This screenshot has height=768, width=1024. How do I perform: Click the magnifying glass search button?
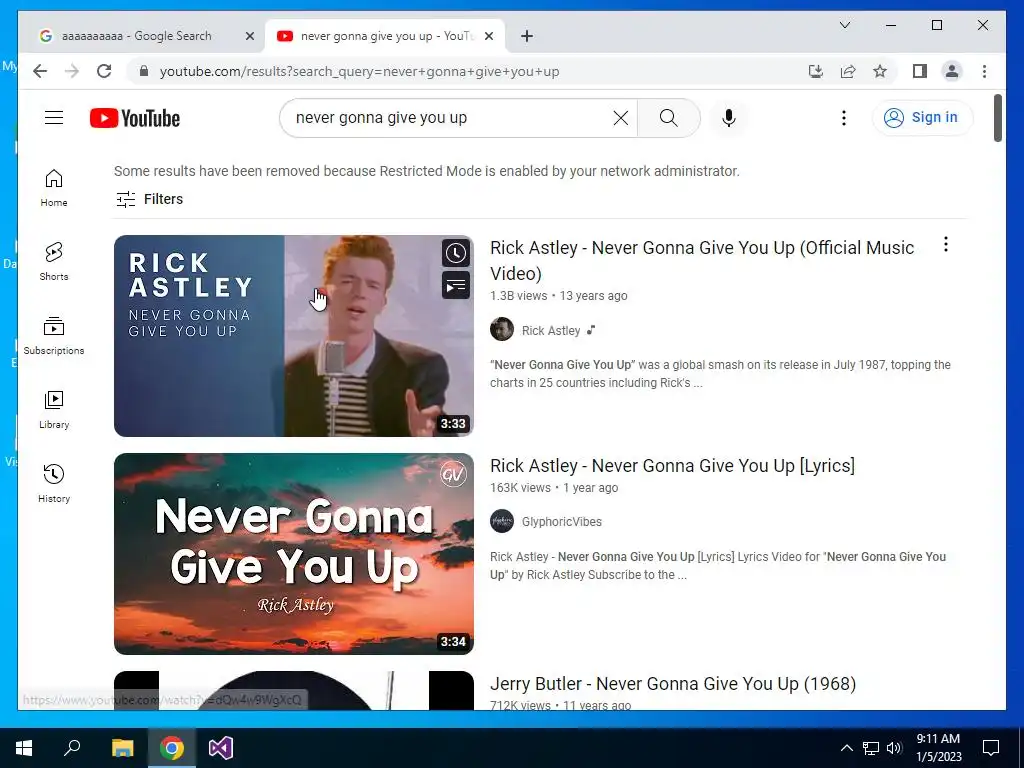pyautogui.click(x=668, y=118)
